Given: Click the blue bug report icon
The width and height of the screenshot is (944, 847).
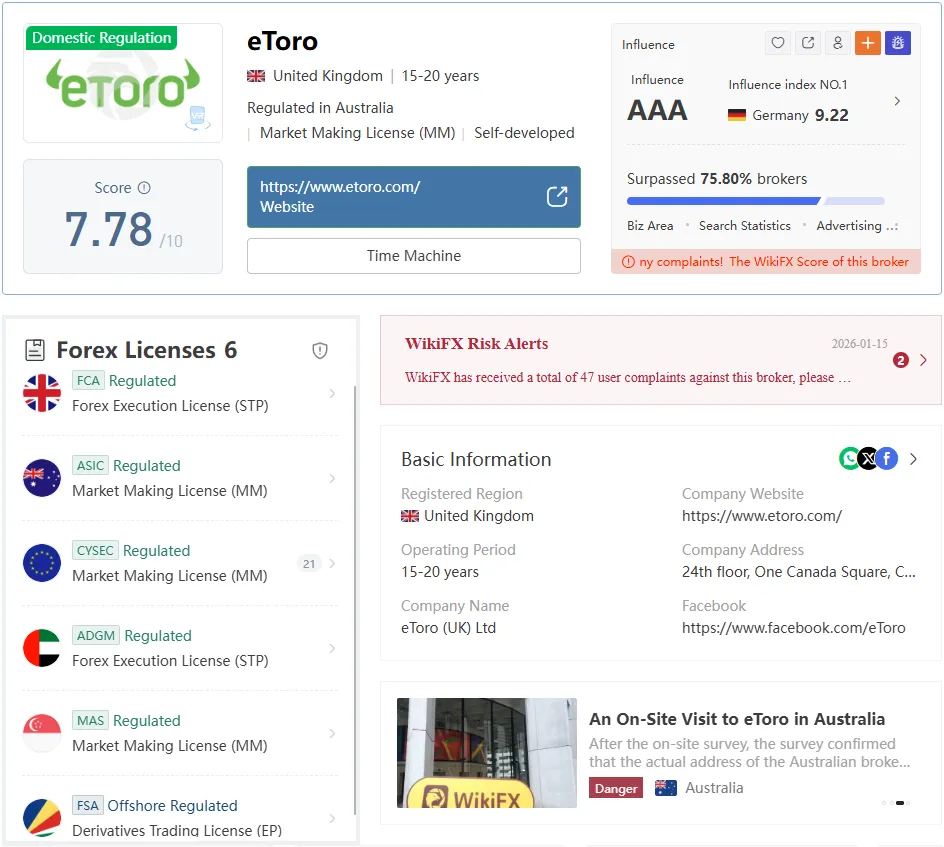Looking at the screenshot, I should click(x=898, y=43).
